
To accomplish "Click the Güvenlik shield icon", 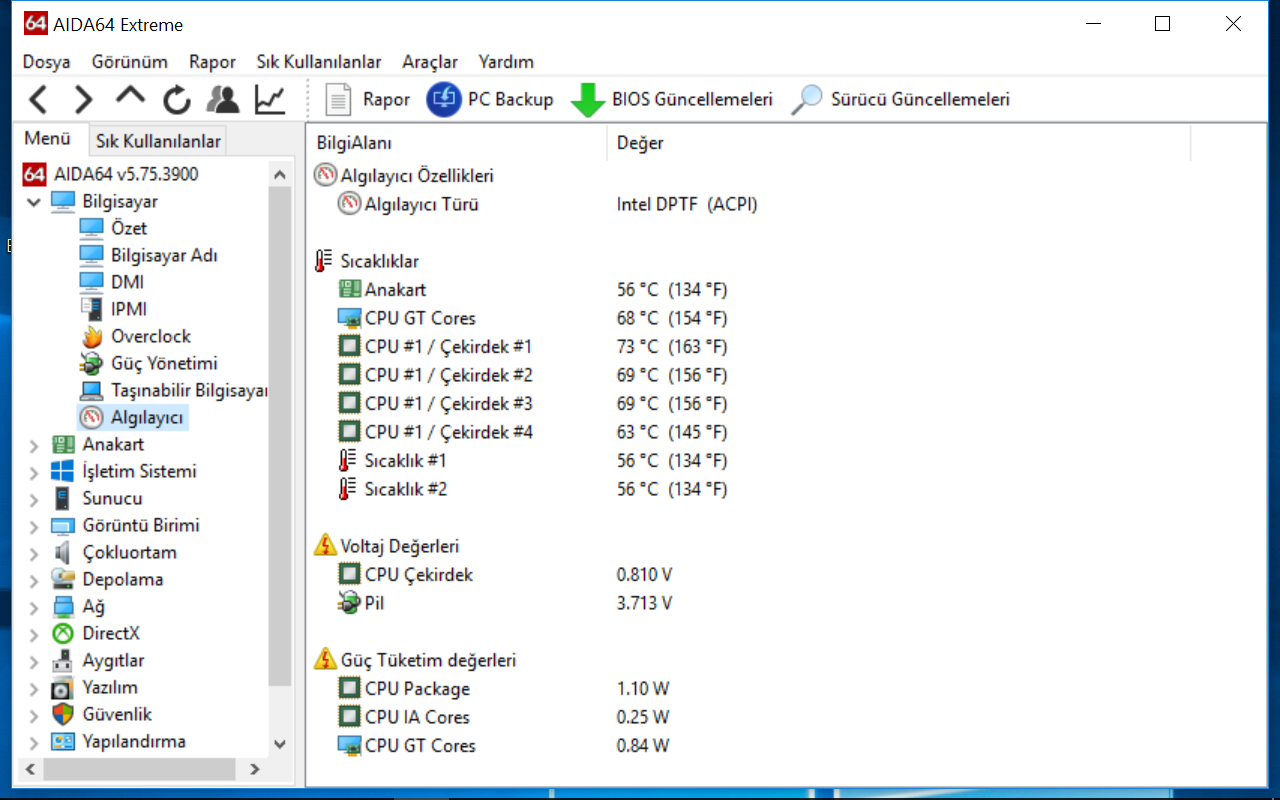I will (x=63, y=715).
